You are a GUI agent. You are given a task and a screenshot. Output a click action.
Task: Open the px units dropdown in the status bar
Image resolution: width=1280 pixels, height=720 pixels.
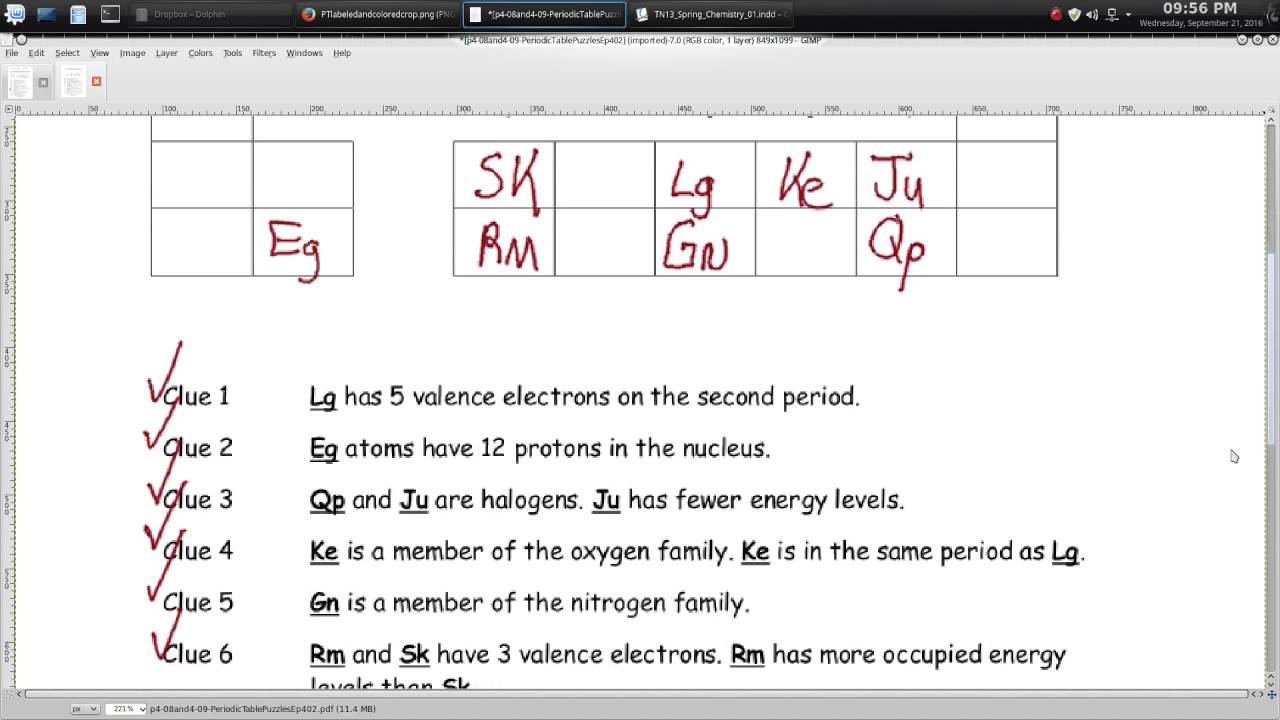(83, 707)
